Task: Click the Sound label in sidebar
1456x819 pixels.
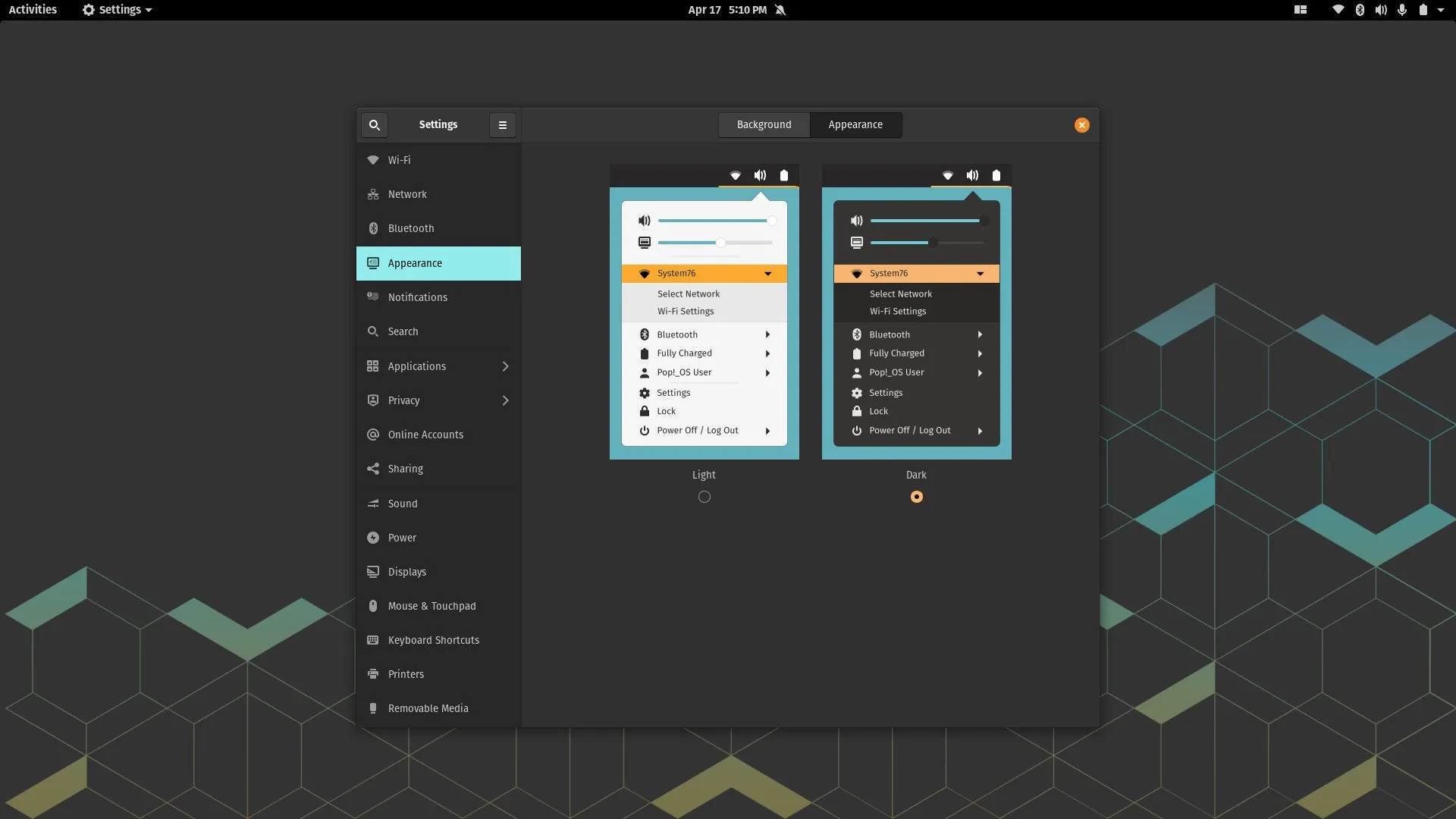Action: 403,504
